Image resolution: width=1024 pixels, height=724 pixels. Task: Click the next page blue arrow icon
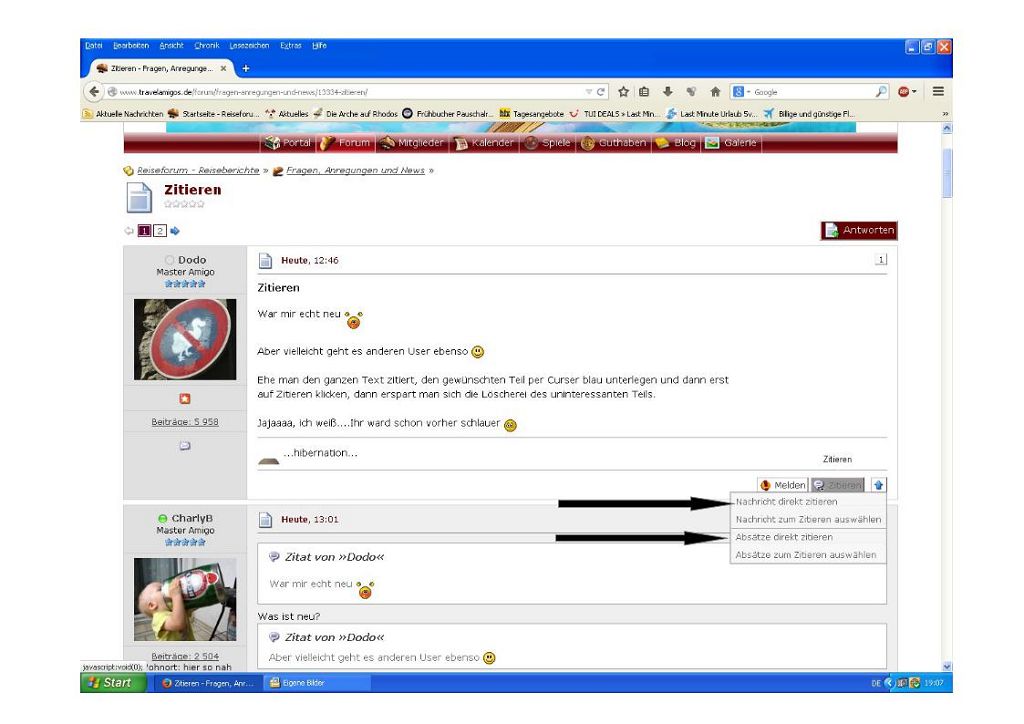tap(175, 231)
